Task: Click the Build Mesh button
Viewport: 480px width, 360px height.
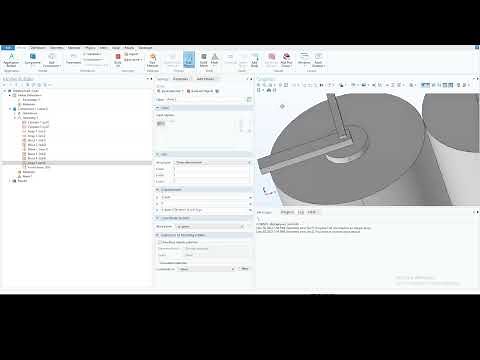Action: pyautogui.click(x=204, y=60)
